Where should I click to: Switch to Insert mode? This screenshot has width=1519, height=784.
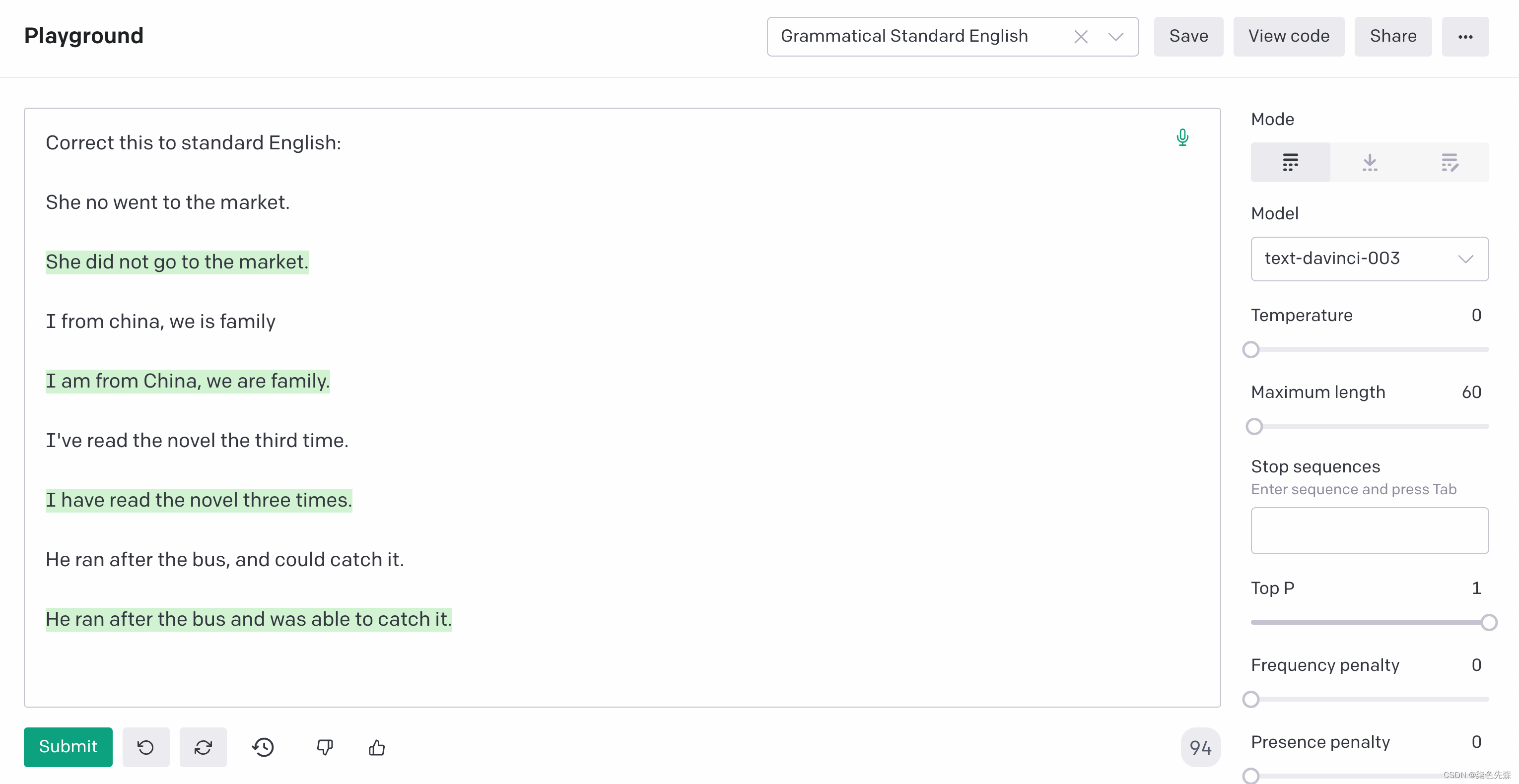(1369, 162)
